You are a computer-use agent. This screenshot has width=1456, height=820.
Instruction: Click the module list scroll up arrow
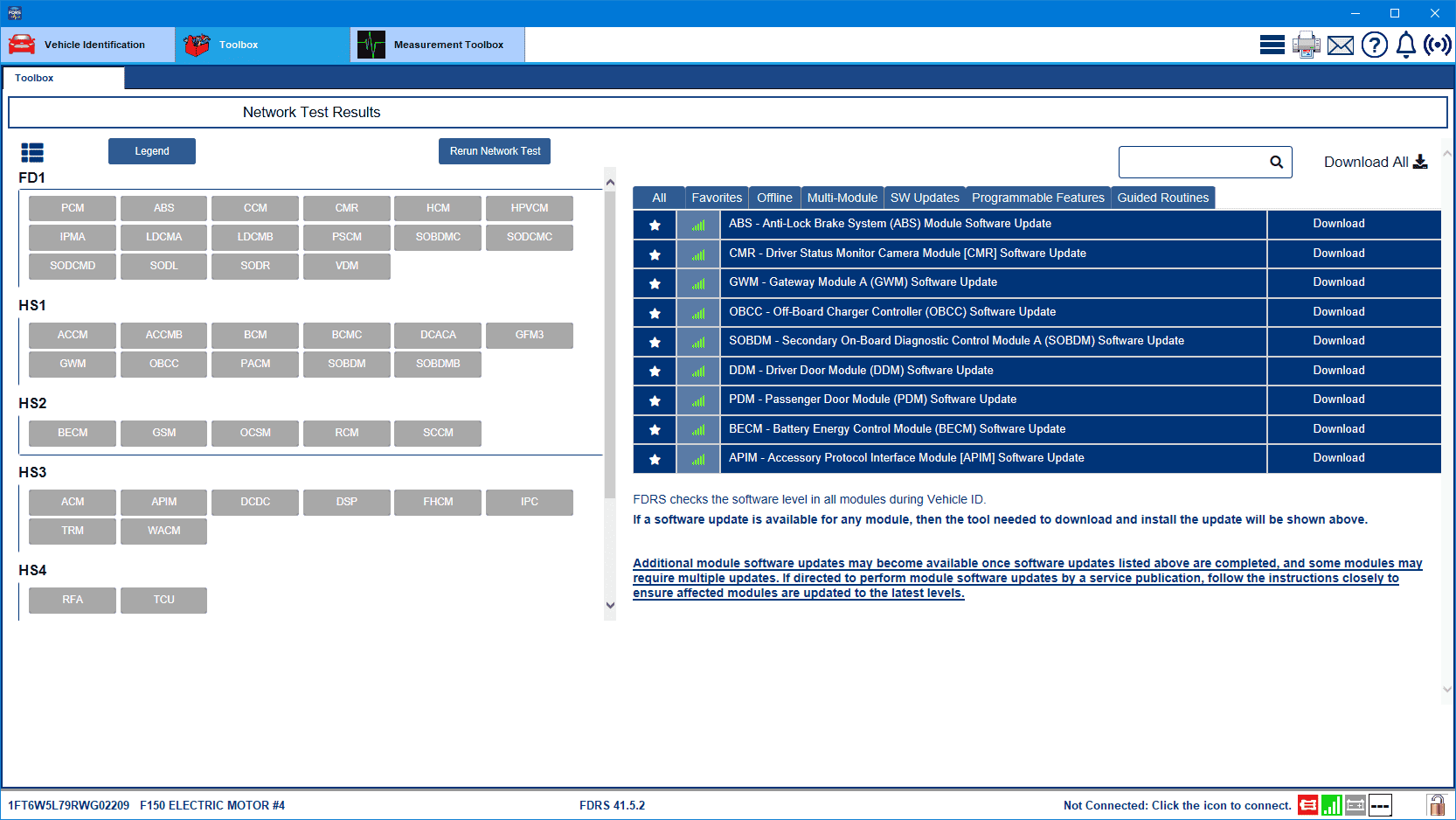[x=610, y=183]
